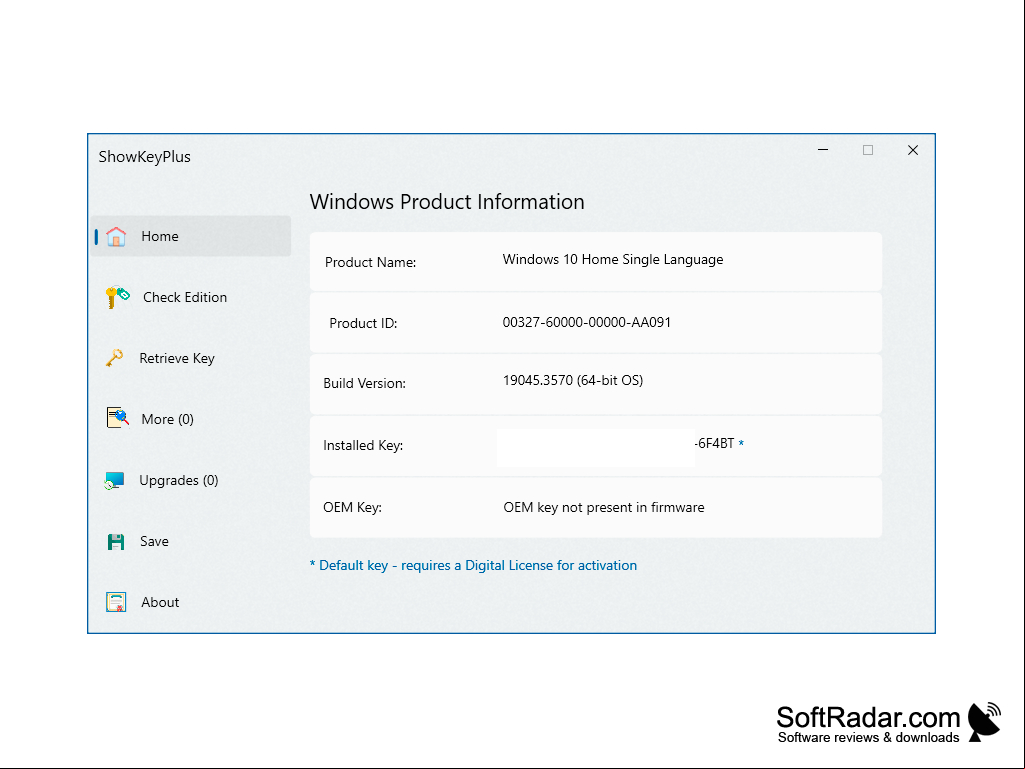1025x769 pixels.
Task: Click the Build Version: field label
Action: click(364, 383)
